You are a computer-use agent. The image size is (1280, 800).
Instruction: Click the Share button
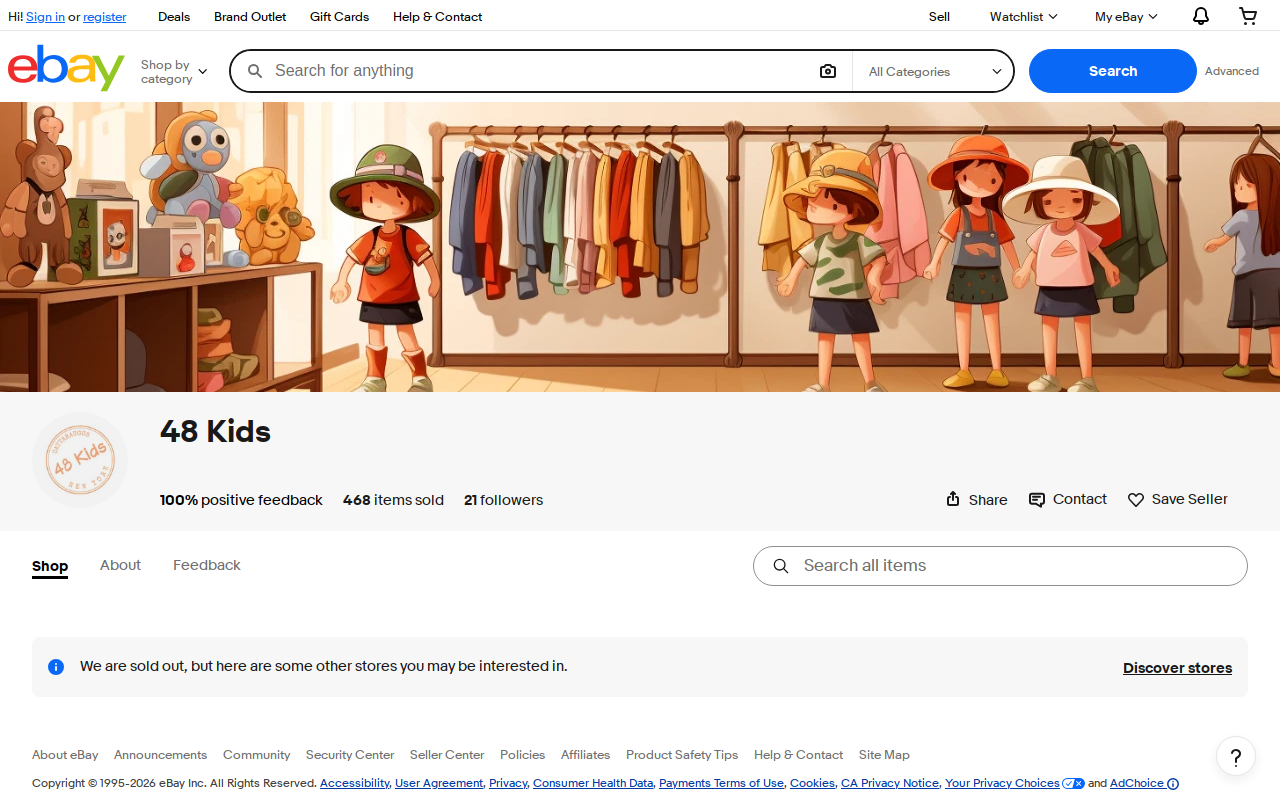click(x=977, y=499)
